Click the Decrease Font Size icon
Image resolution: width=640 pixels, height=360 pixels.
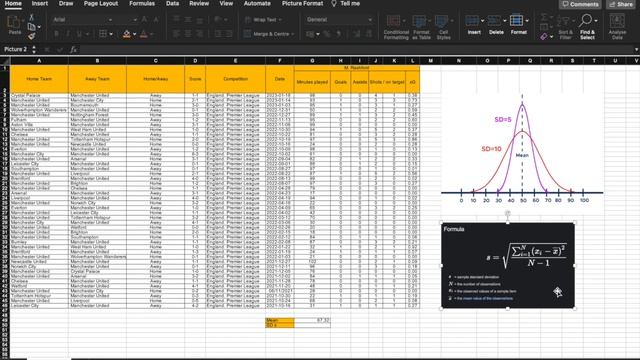click(x=156, y=20)
